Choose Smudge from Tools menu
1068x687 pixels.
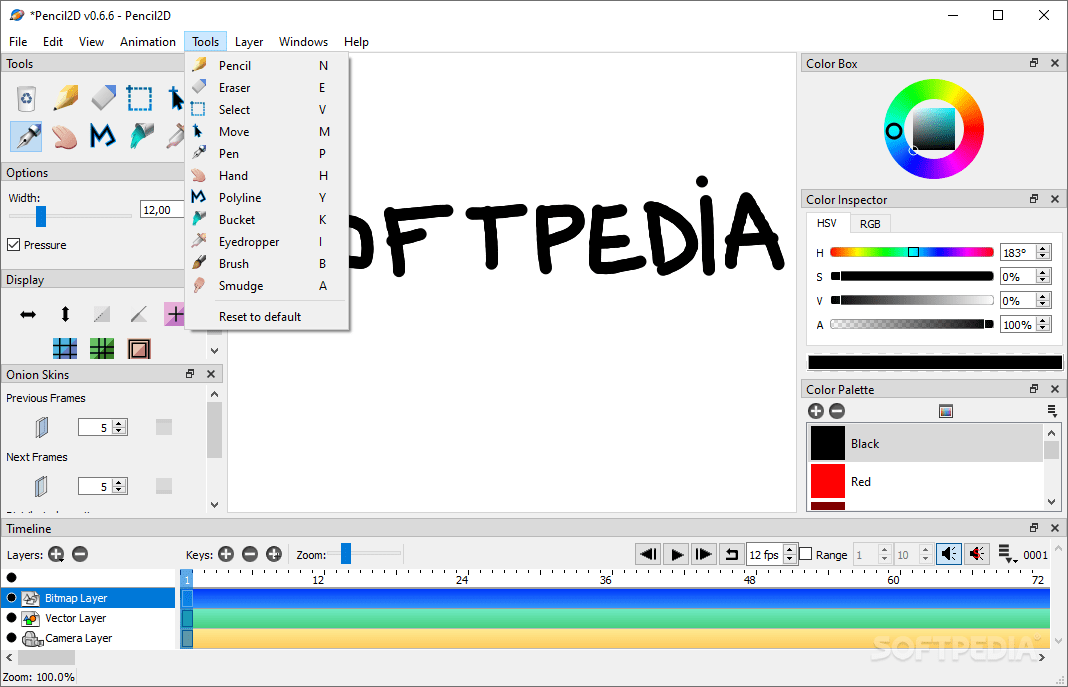pos(268,286)
